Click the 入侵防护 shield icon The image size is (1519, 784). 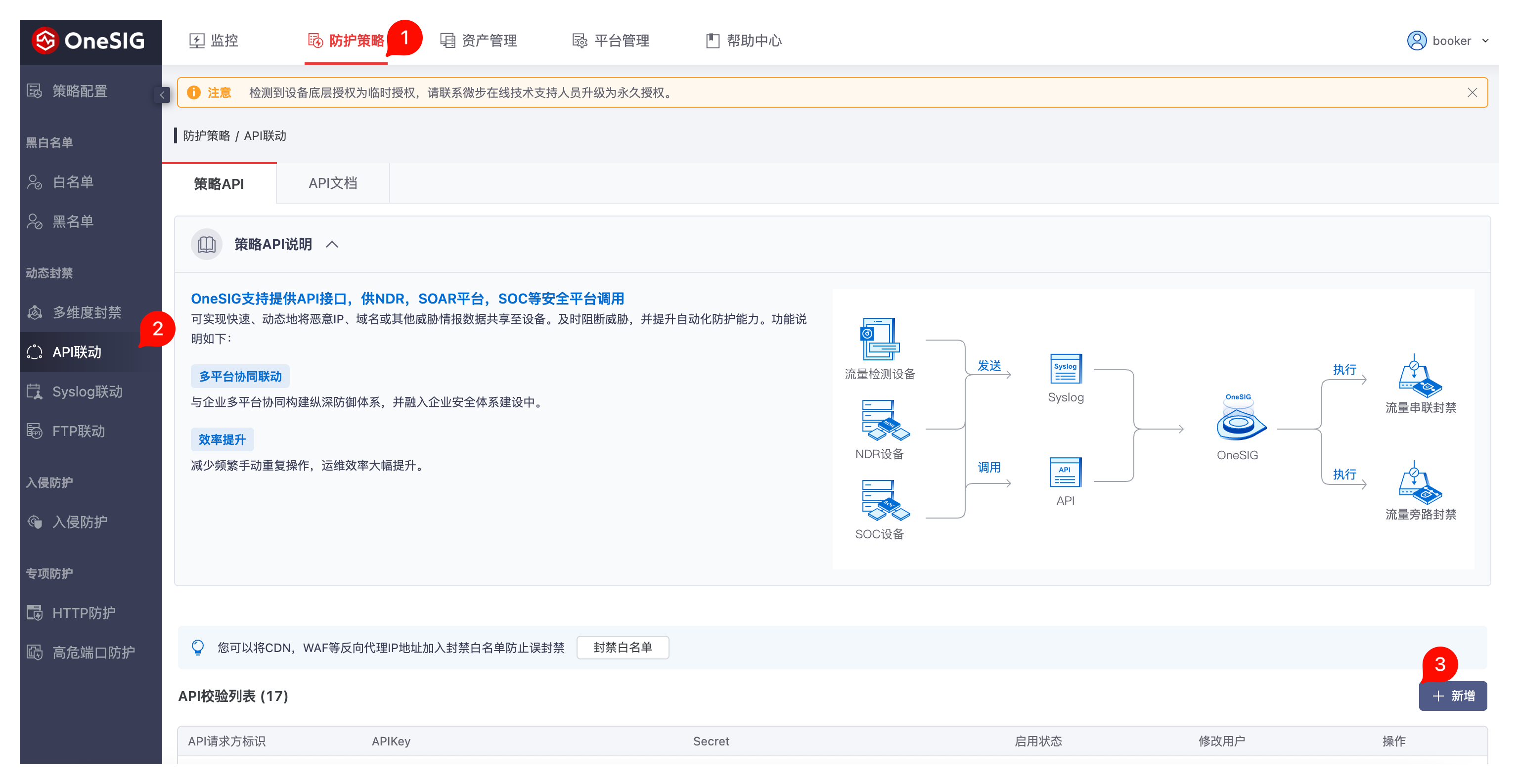34,521
